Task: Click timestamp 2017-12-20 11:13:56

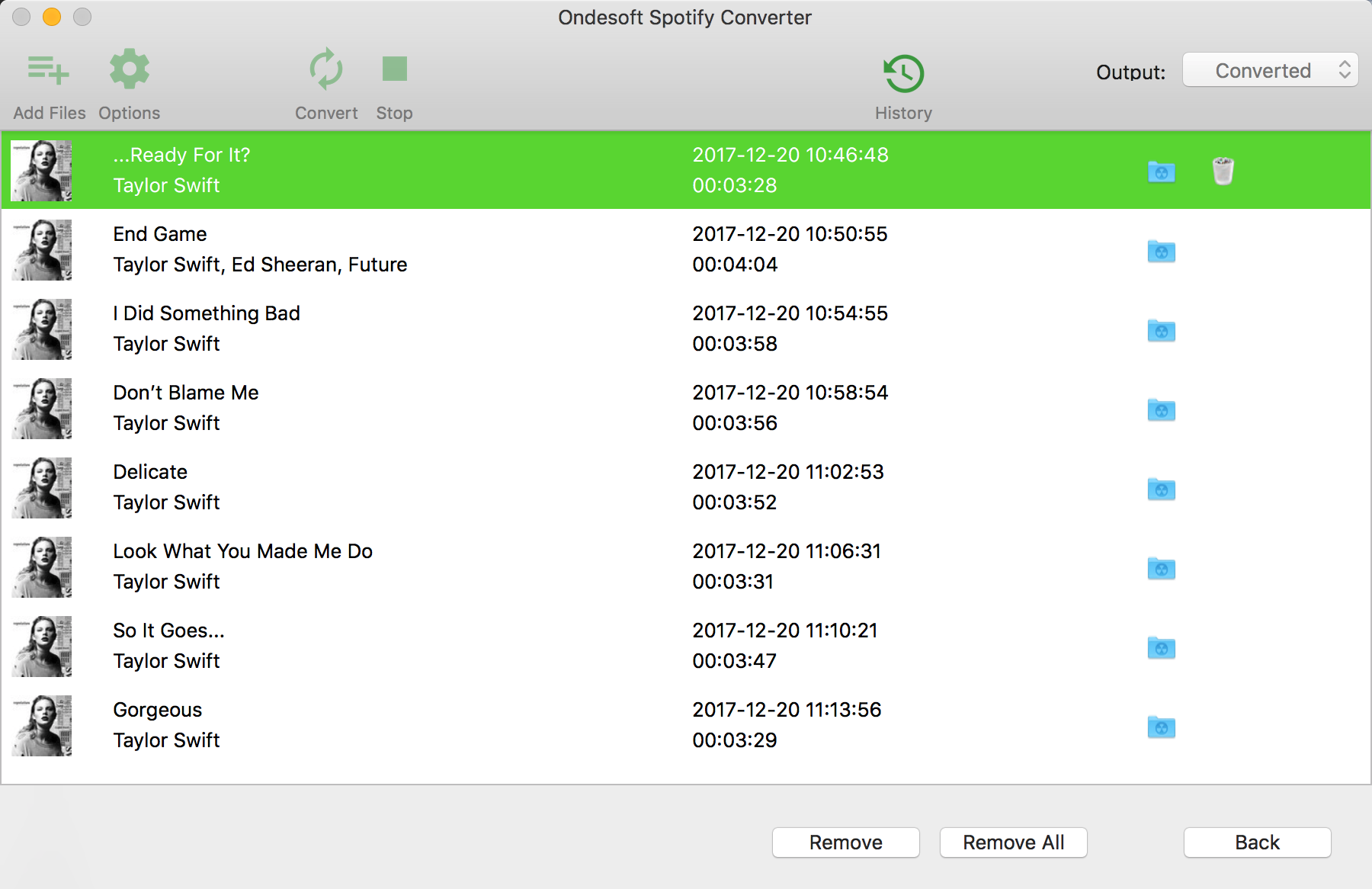Action: point(787,710)
